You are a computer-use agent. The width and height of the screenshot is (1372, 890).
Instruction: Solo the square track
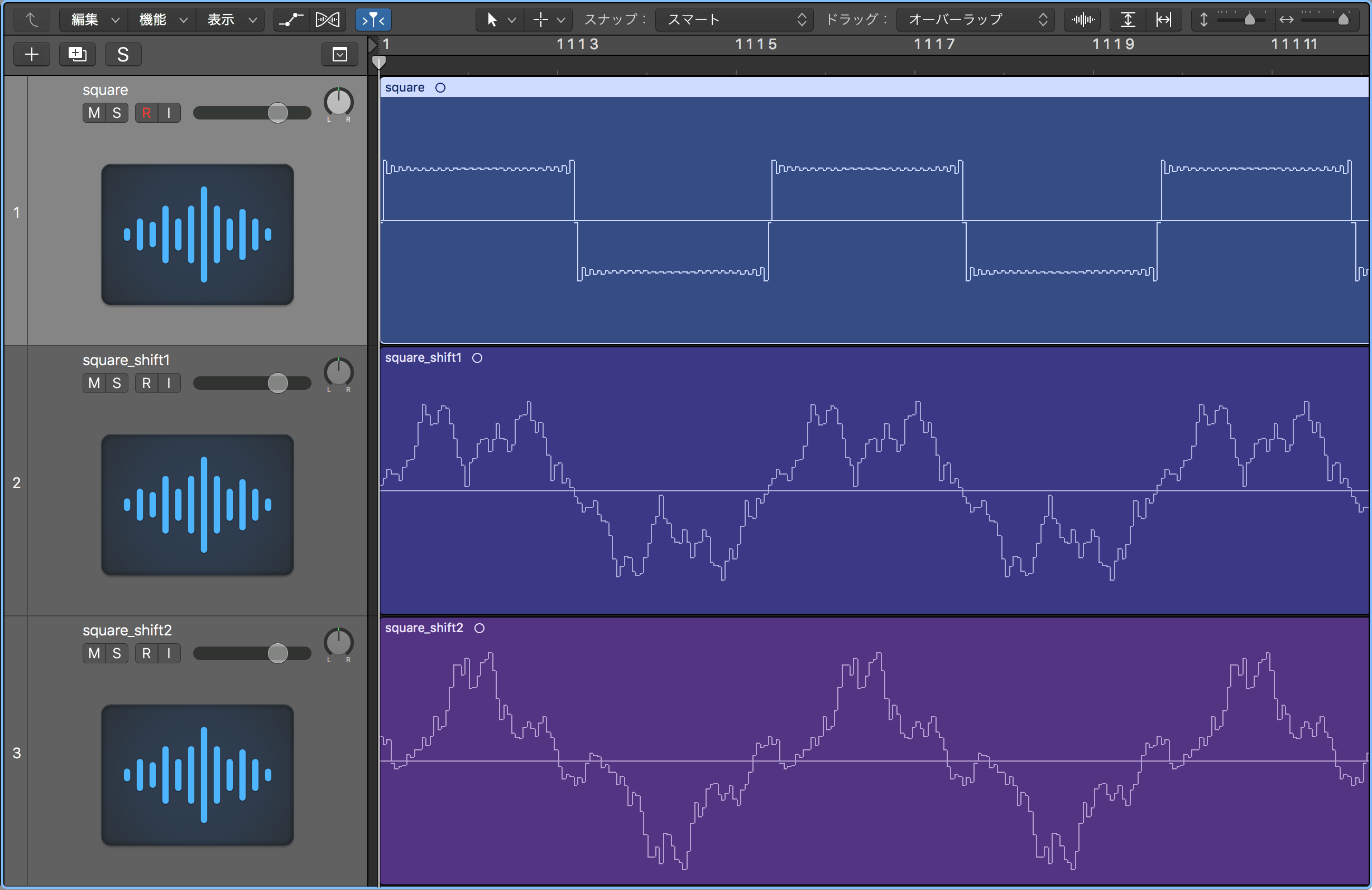click(x=117, y=112)
